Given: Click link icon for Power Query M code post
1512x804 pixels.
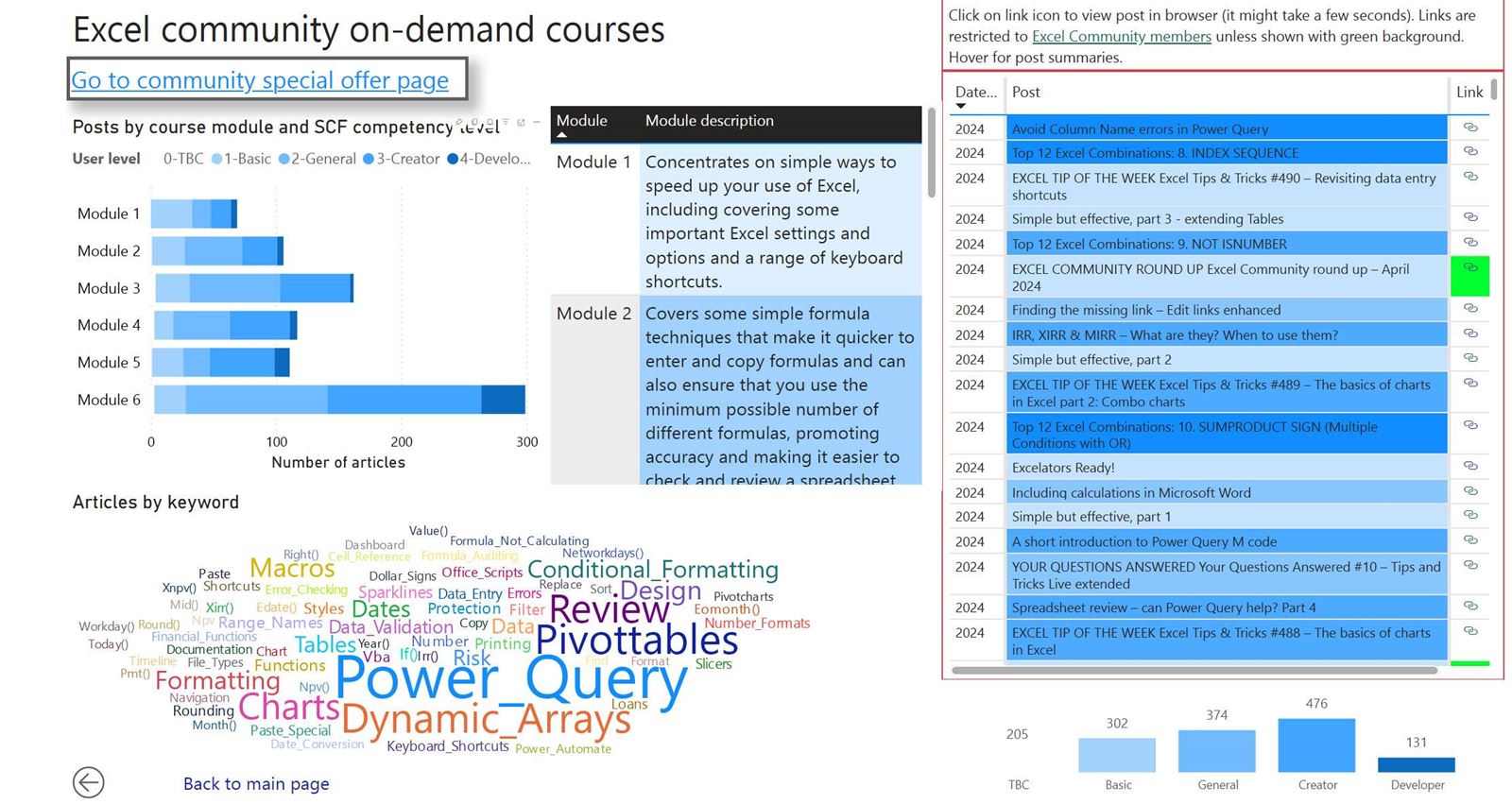Looking at the screenshot, I should [1470, 540].
